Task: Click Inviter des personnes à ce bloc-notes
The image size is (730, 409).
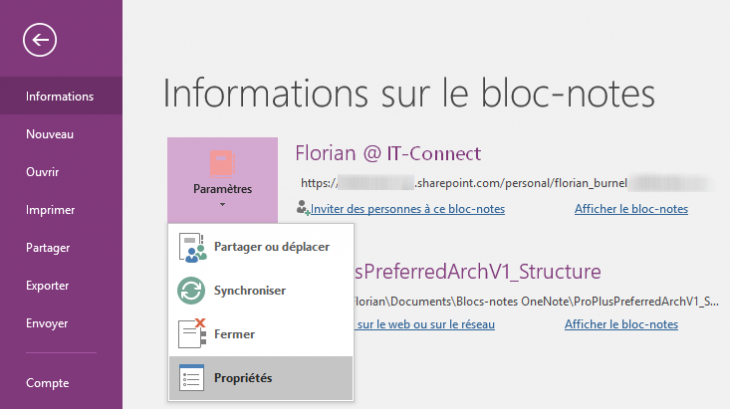Action: coord(407,209)
